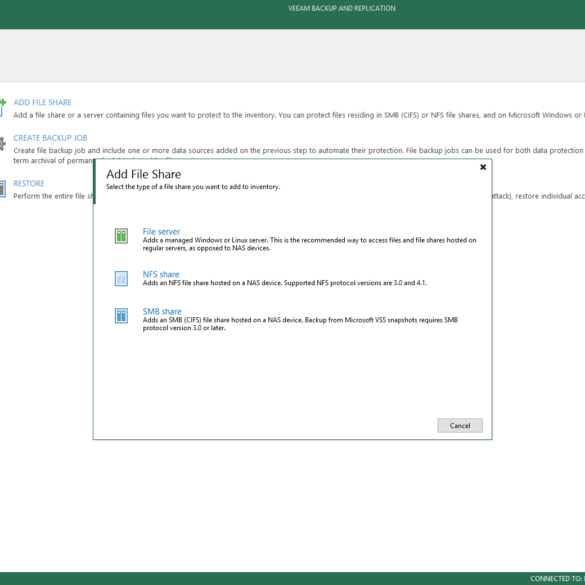Open CREATE BACKUP JOB in main window

point(50,138)
